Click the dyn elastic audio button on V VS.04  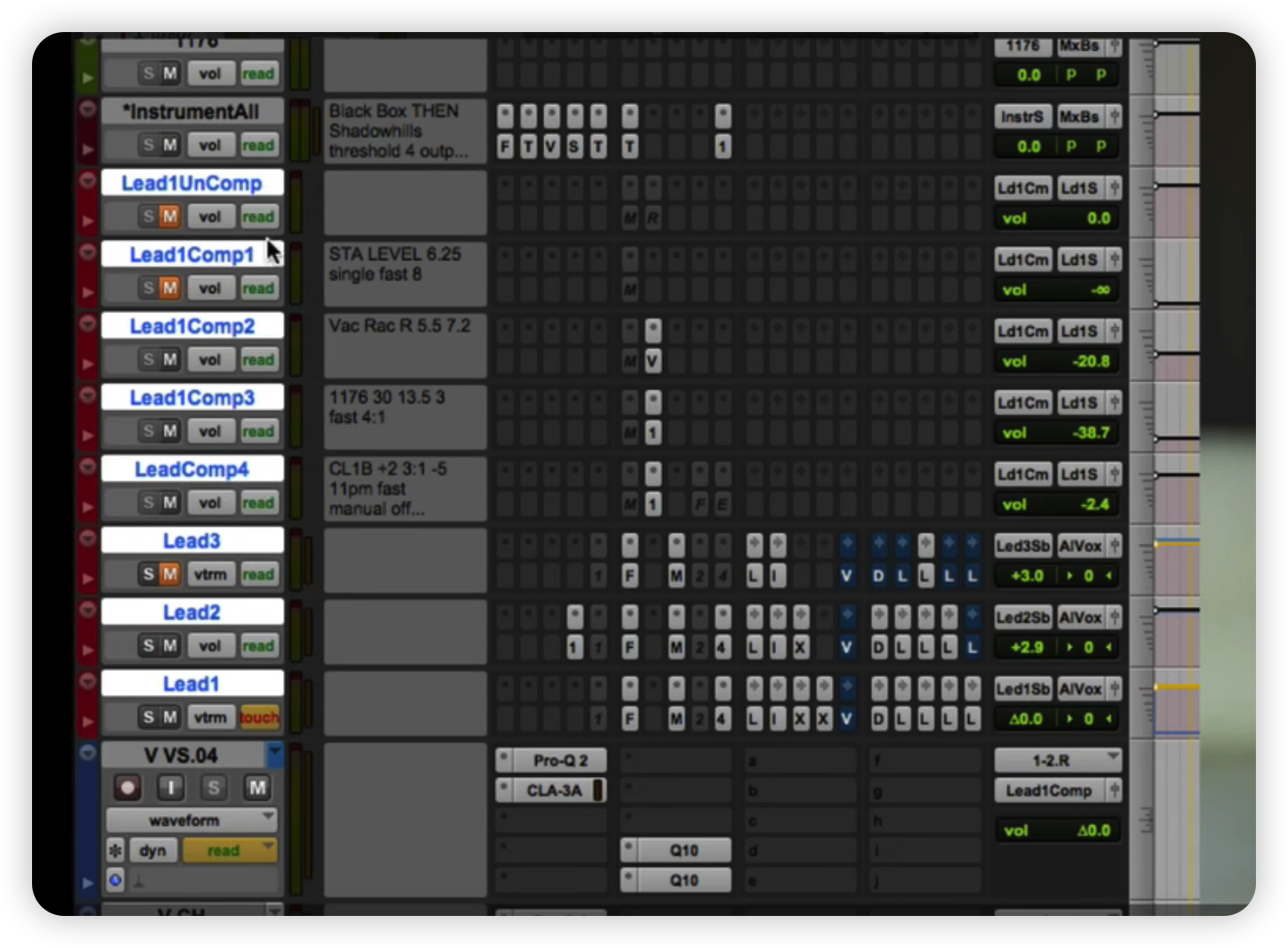(x=152, y=851)
